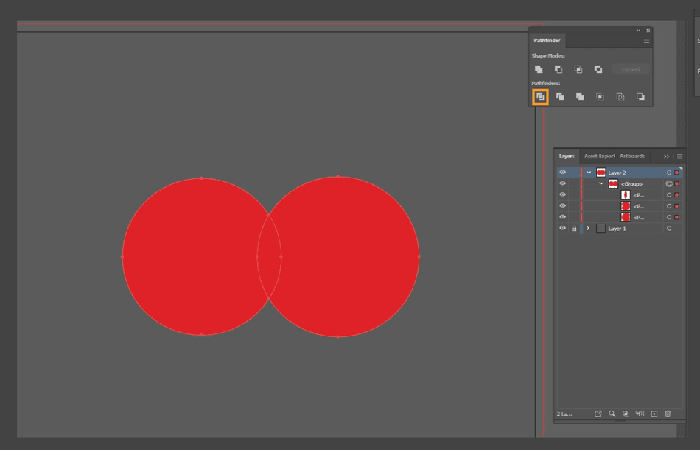Click first path thumbnail under Group
This screenshot has width=700, height=450.
pyautogui.click(x=625, y=195)
